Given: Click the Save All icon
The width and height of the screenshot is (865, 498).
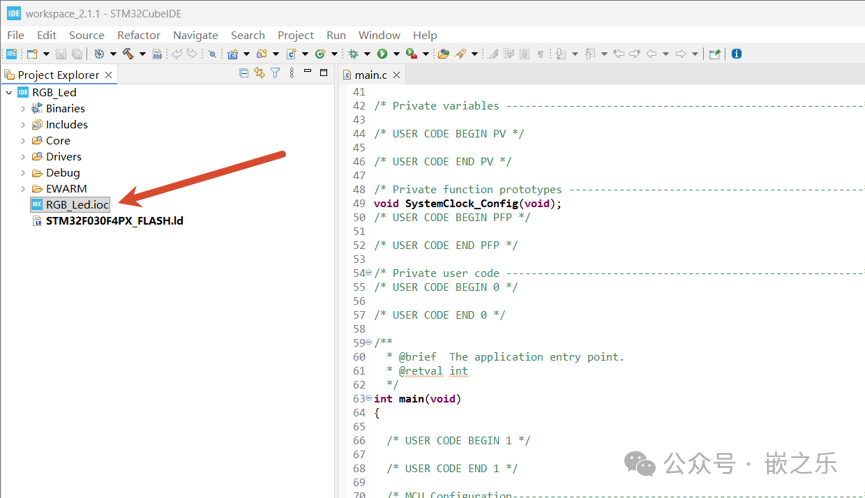Looking at the screenshot, I should click(x=77, y=53).
